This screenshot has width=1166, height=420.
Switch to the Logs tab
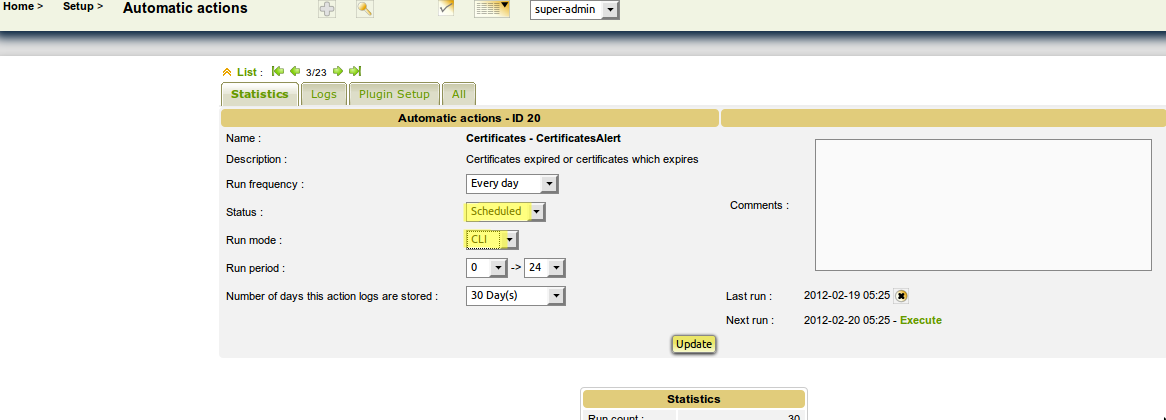coord(324,94)
